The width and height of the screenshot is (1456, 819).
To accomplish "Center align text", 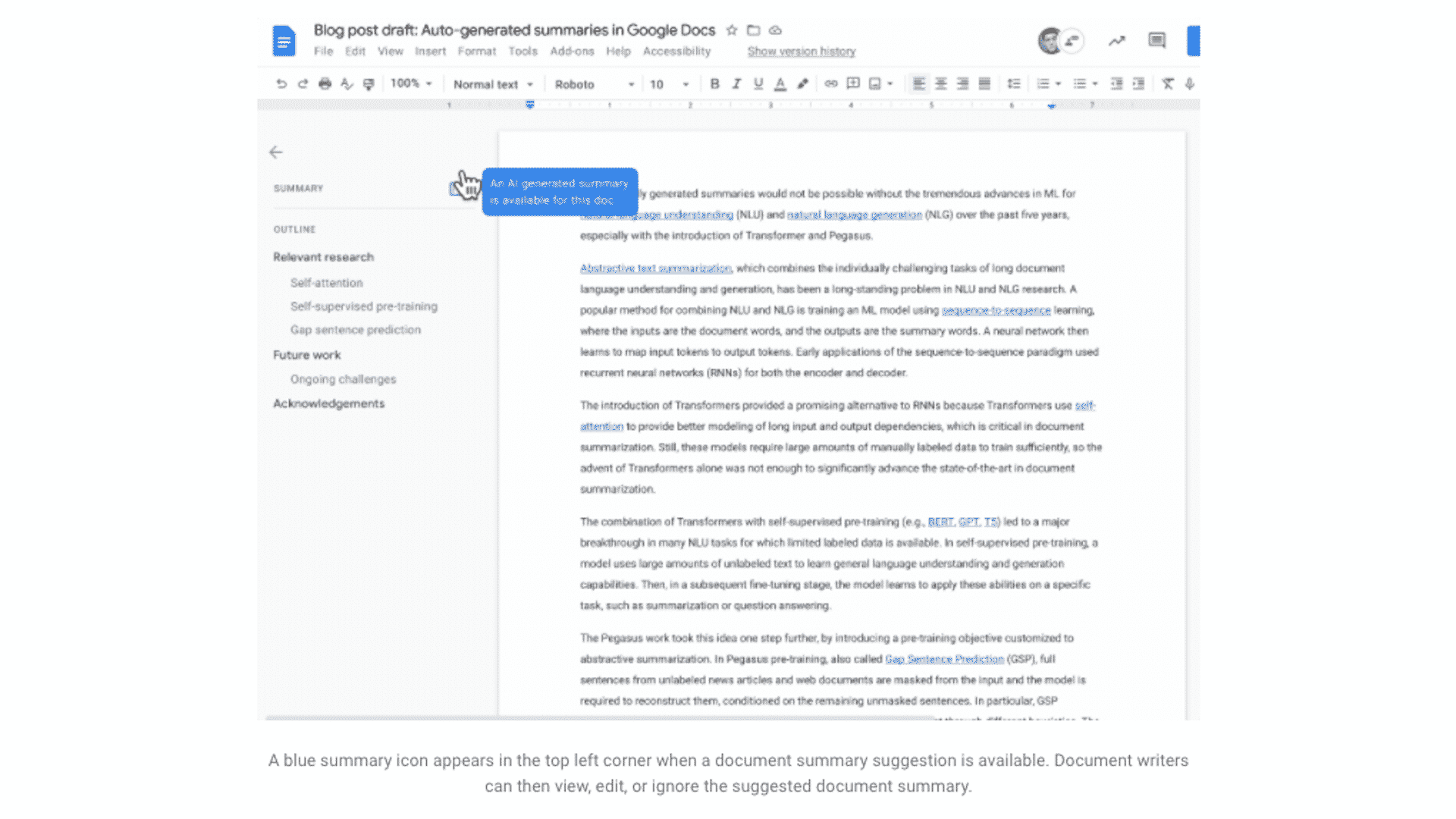I will click(941, 84).
